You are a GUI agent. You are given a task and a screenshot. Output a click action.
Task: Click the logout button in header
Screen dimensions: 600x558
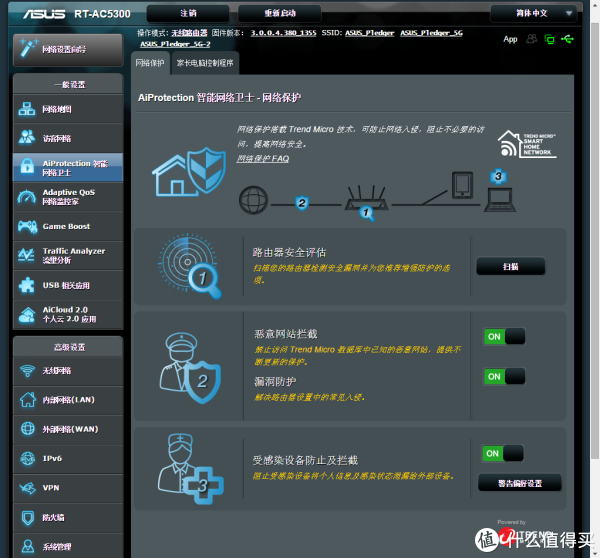pyautogui.click(x=188, y=13)
